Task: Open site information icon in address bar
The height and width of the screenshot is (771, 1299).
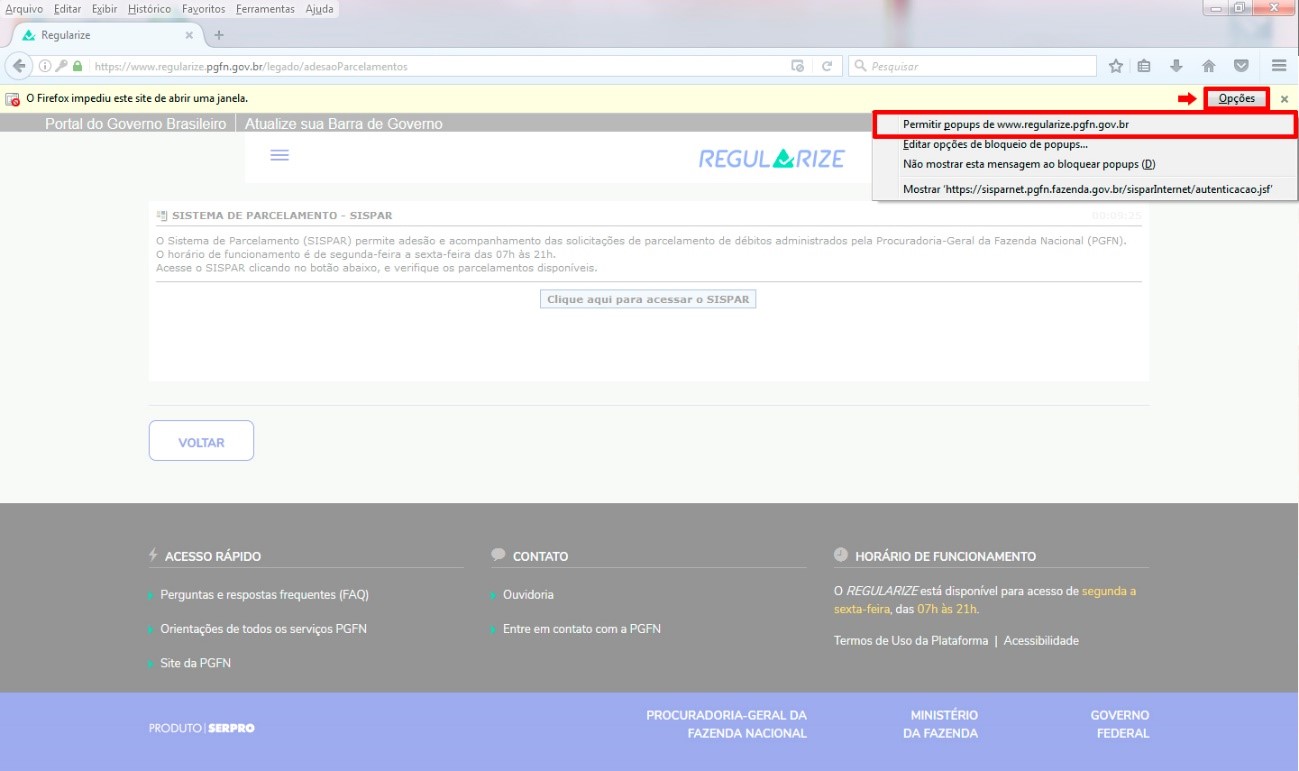Action: [x=45, y=66]
